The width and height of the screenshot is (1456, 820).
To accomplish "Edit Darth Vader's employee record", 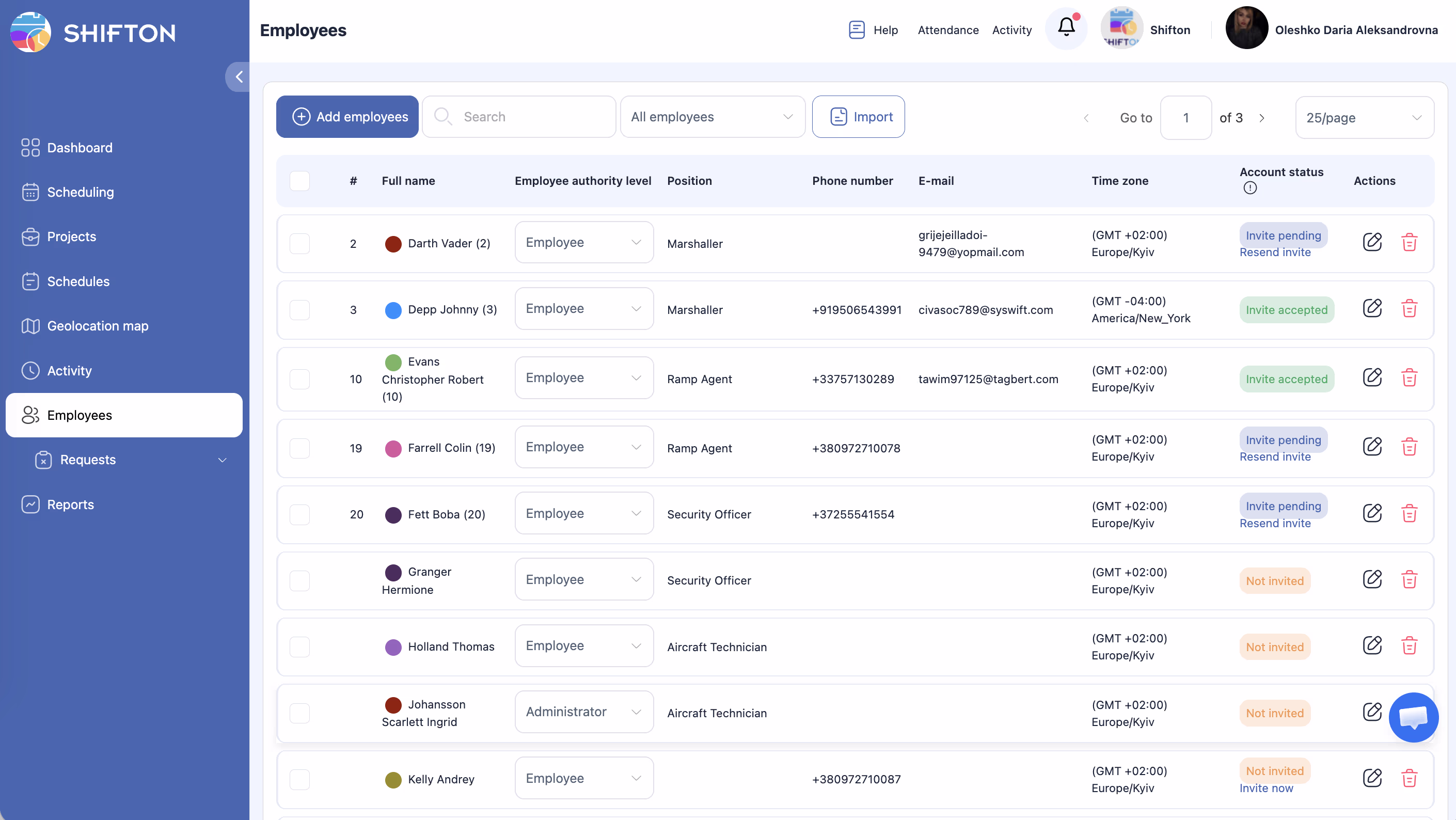I will pos(1372,243).
